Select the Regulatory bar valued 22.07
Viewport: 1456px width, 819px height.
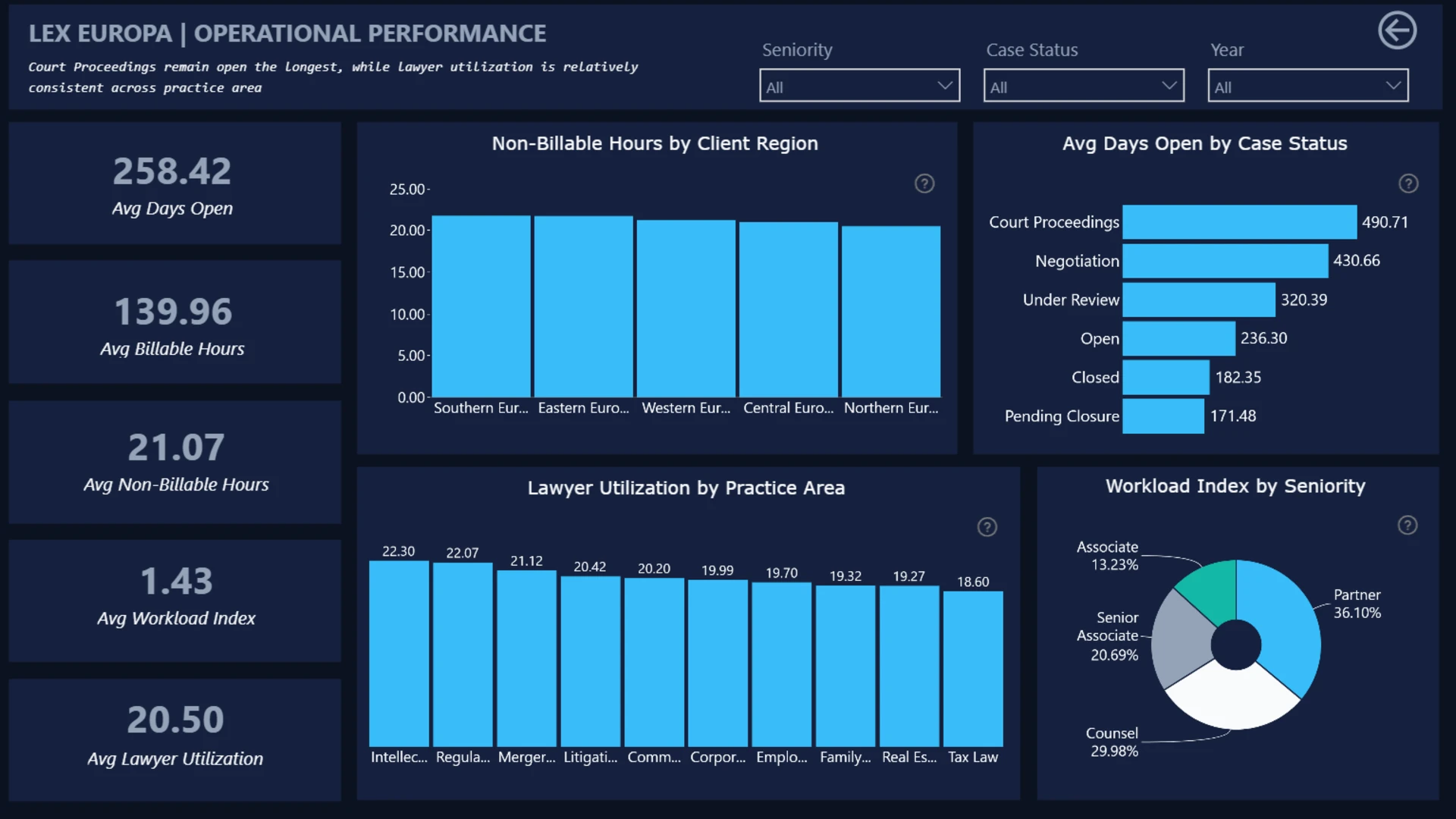tap(463, 654)
